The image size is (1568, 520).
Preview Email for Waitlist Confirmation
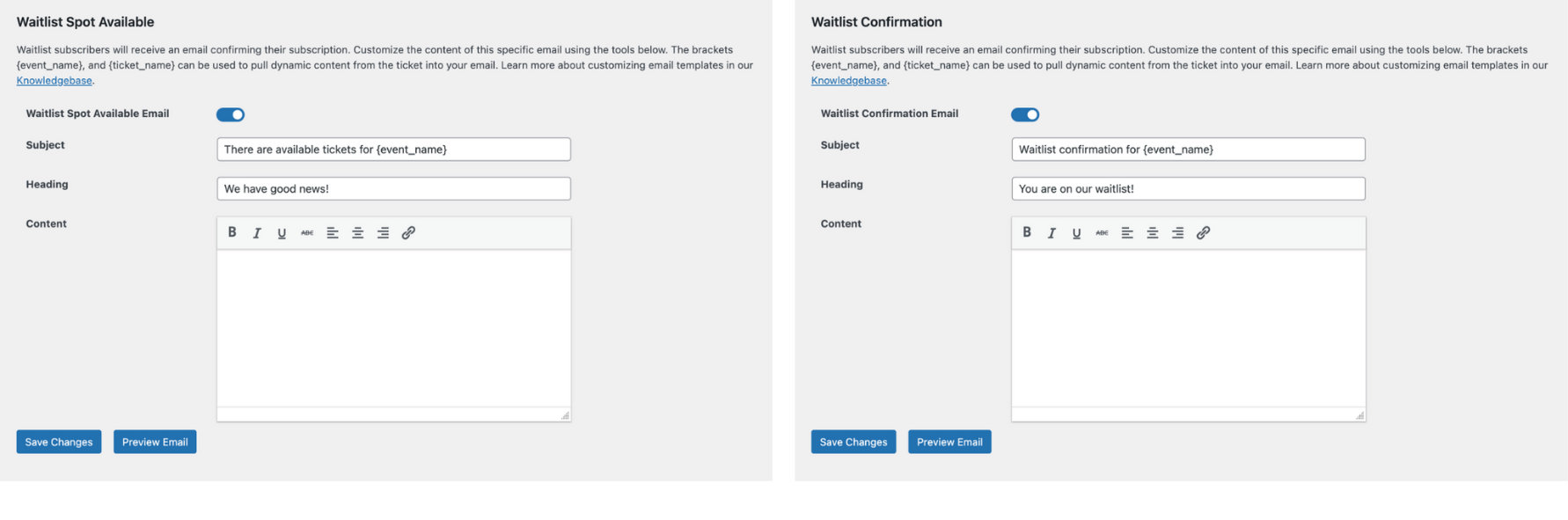click(949, 442)
